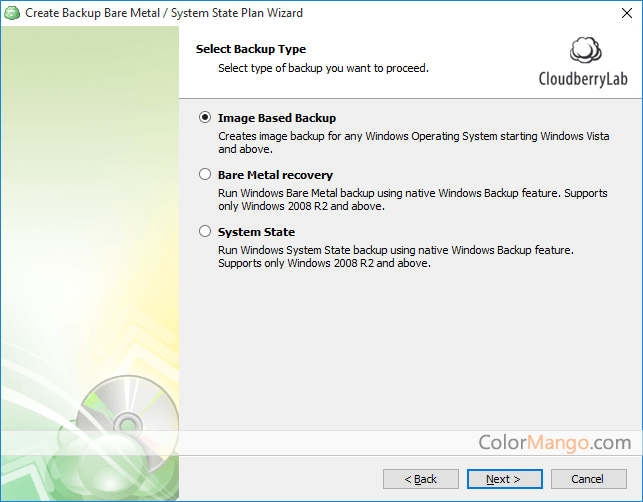Click the wizard window title text
This screenshot has width=643, height=502.
(x=164, y=13)
